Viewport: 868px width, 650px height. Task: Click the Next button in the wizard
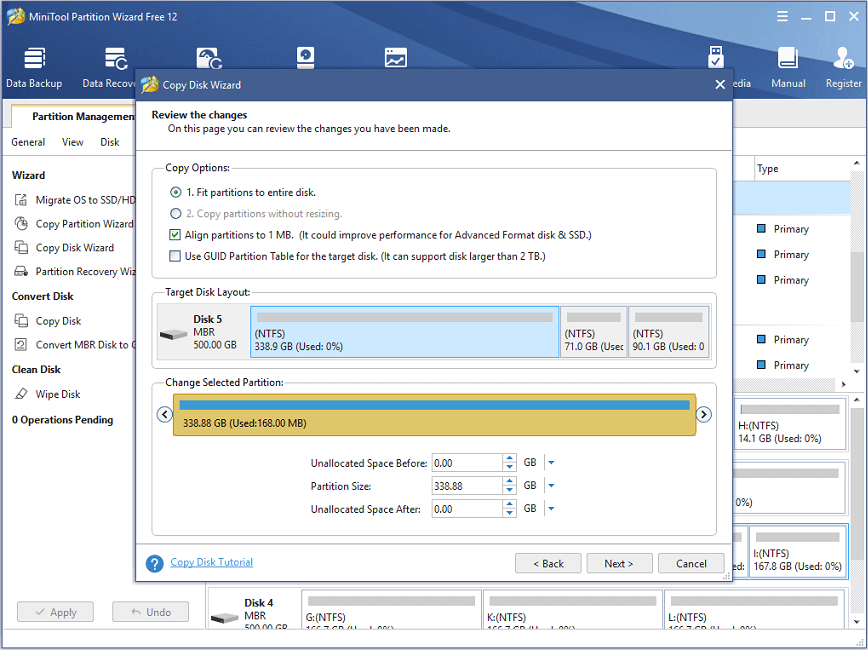(x=619, y=563)
